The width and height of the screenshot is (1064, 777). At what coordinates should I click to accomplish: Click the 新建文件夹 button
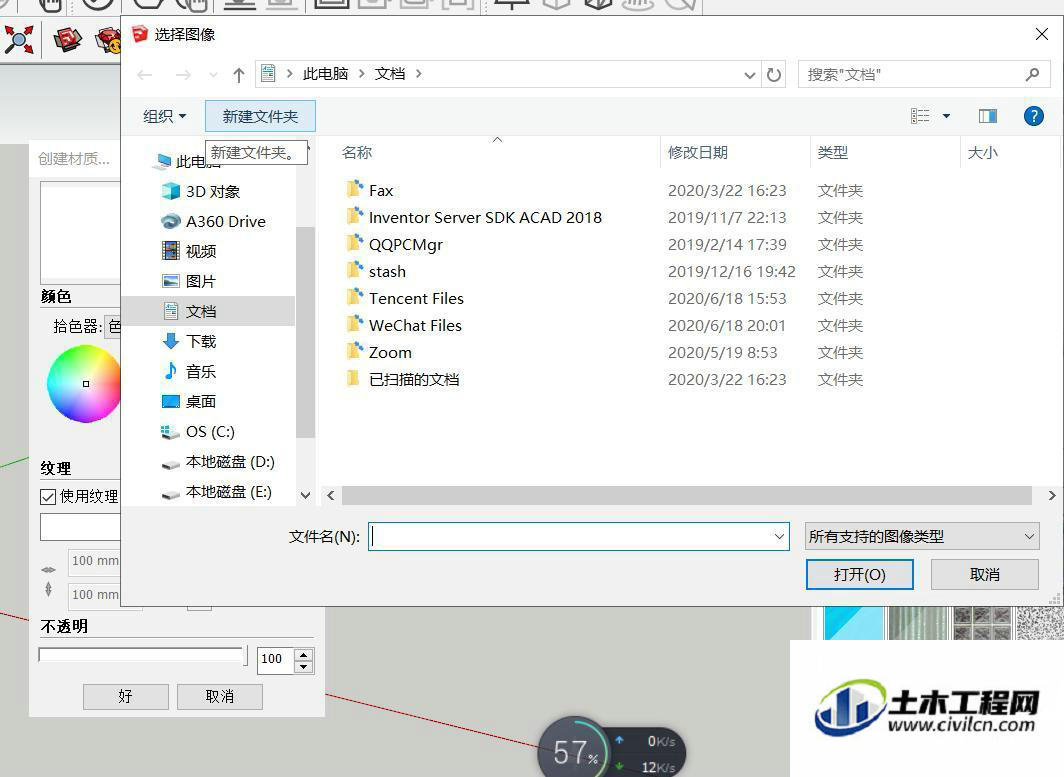(261, 116)
